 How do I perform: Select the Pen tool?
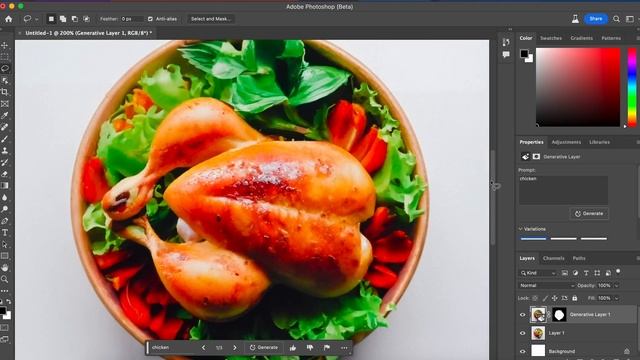point(5,221)
